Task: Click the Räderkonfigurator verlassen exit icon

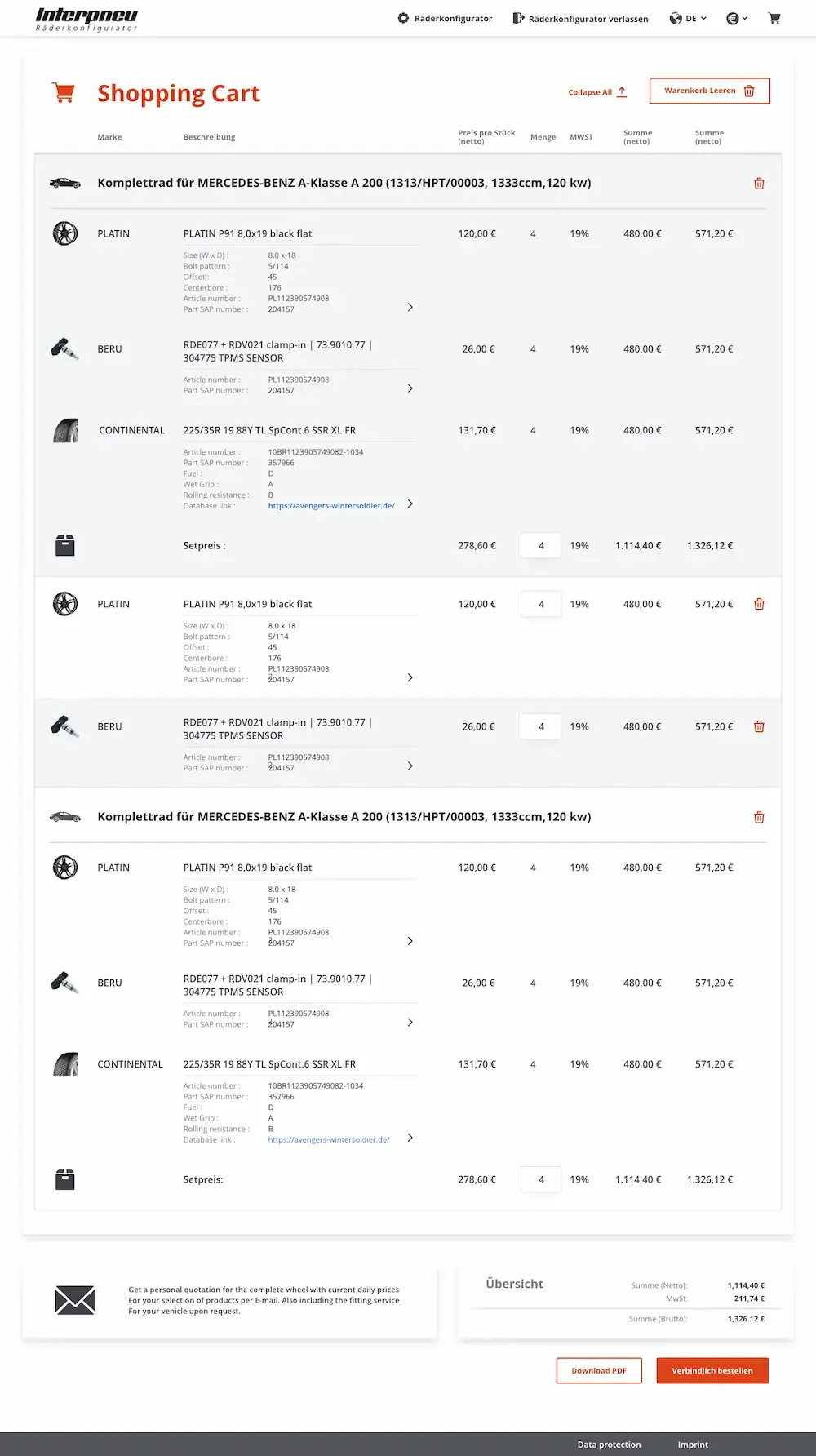Action: [x=518, y=18]
